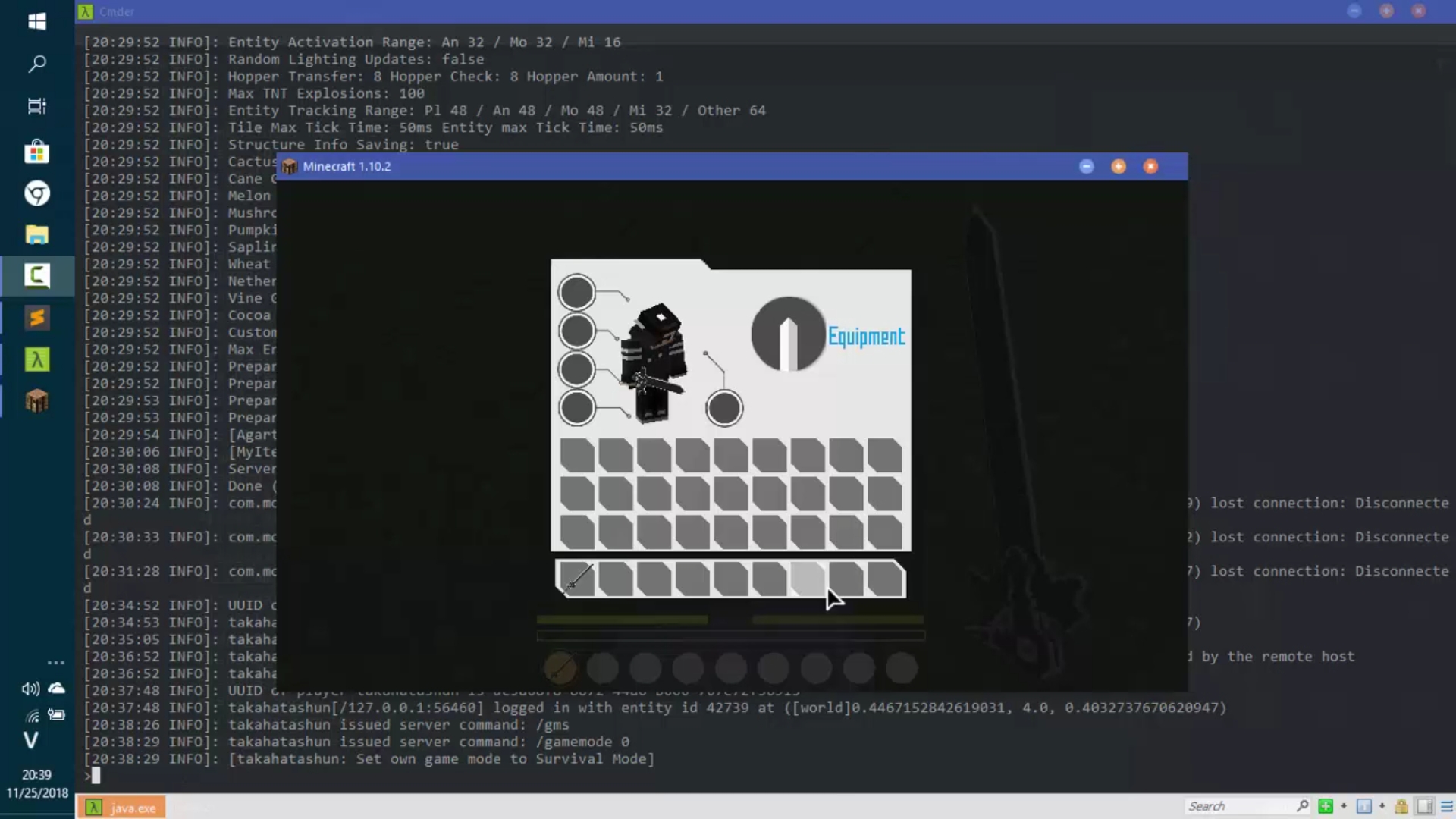Image resolution: width=1456 pixels, height=819 pixels.
Task: Expand the new console dropdown arrow
Action: pyautogui.click(x=1344, y=806)
